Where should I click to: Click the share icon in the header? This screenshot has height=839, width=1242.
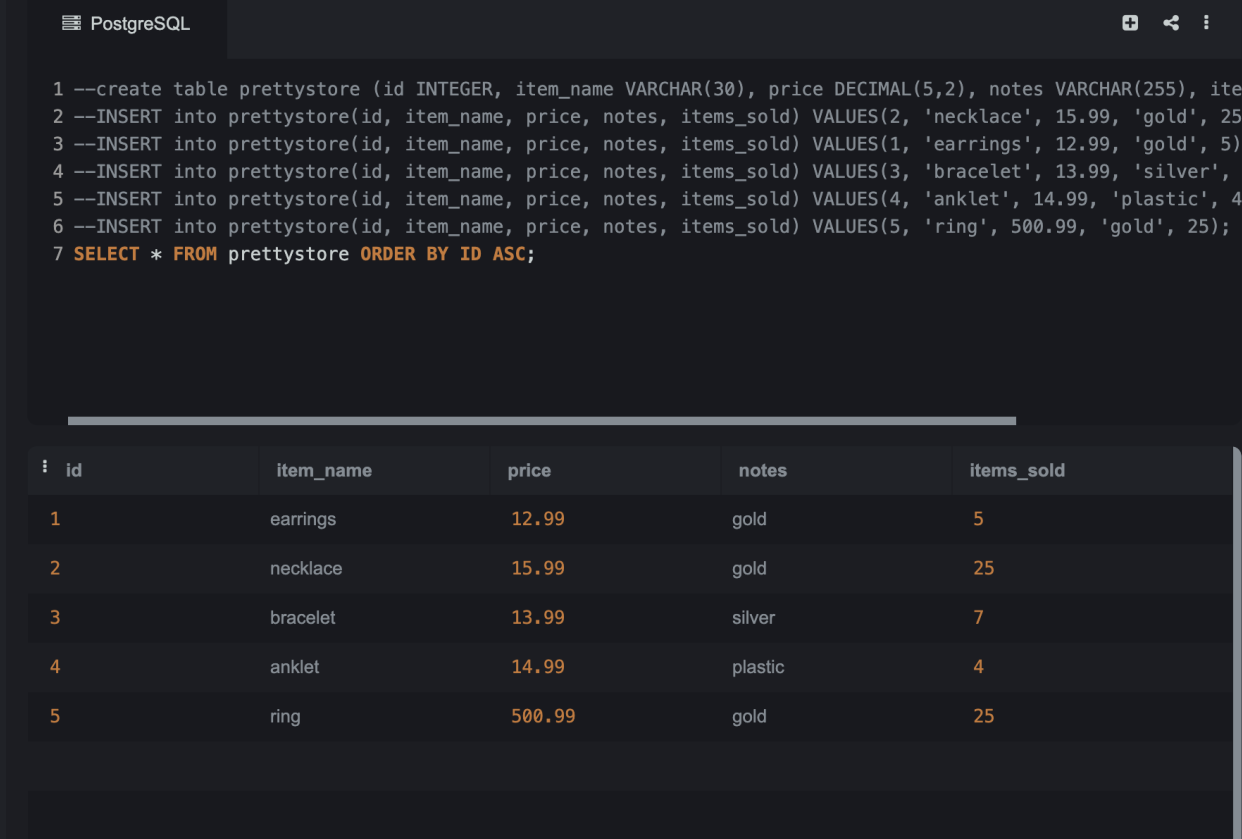coord(1170,23)
